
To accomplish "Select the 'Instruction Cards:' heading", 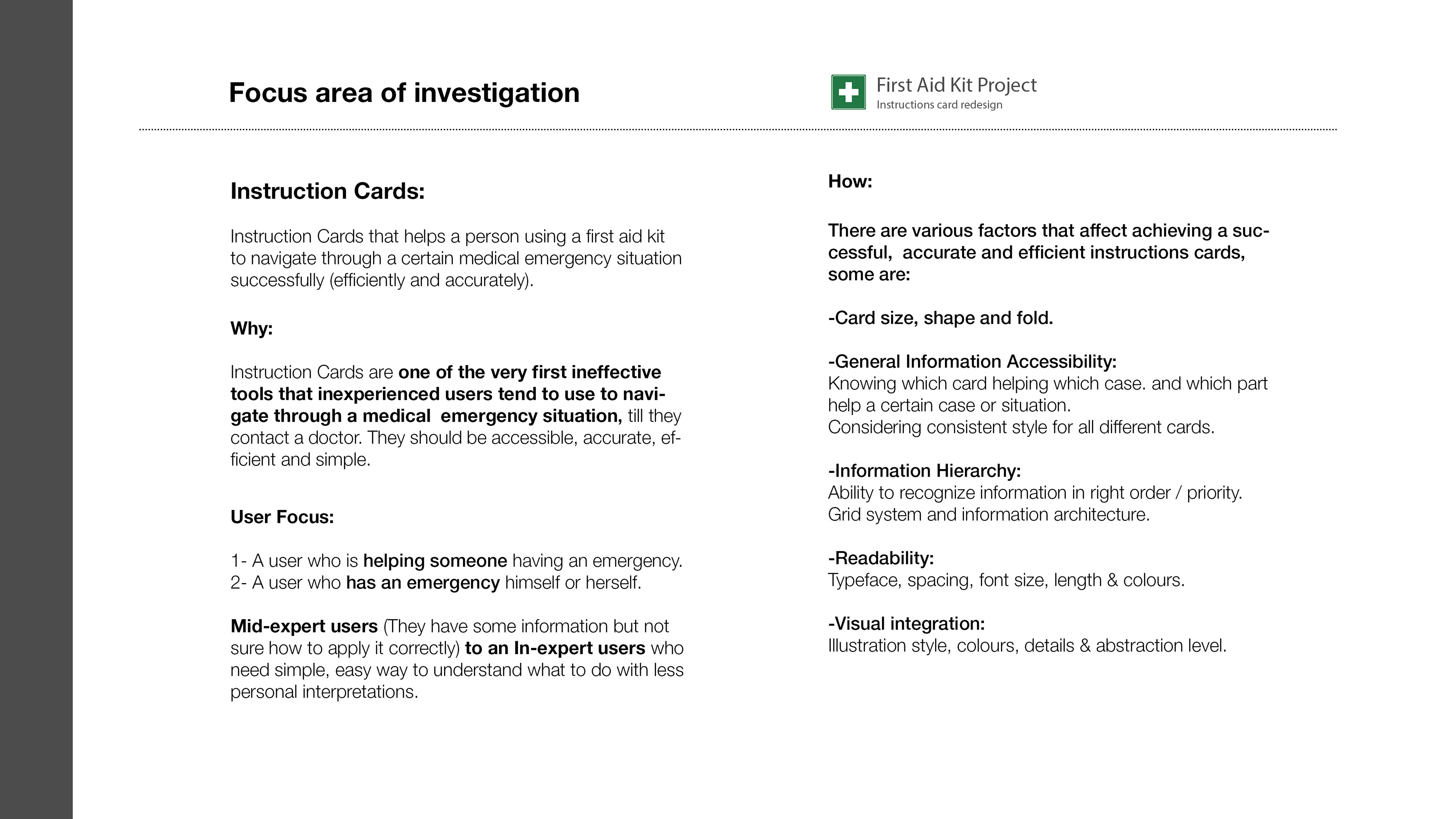I will pos(327,191).
